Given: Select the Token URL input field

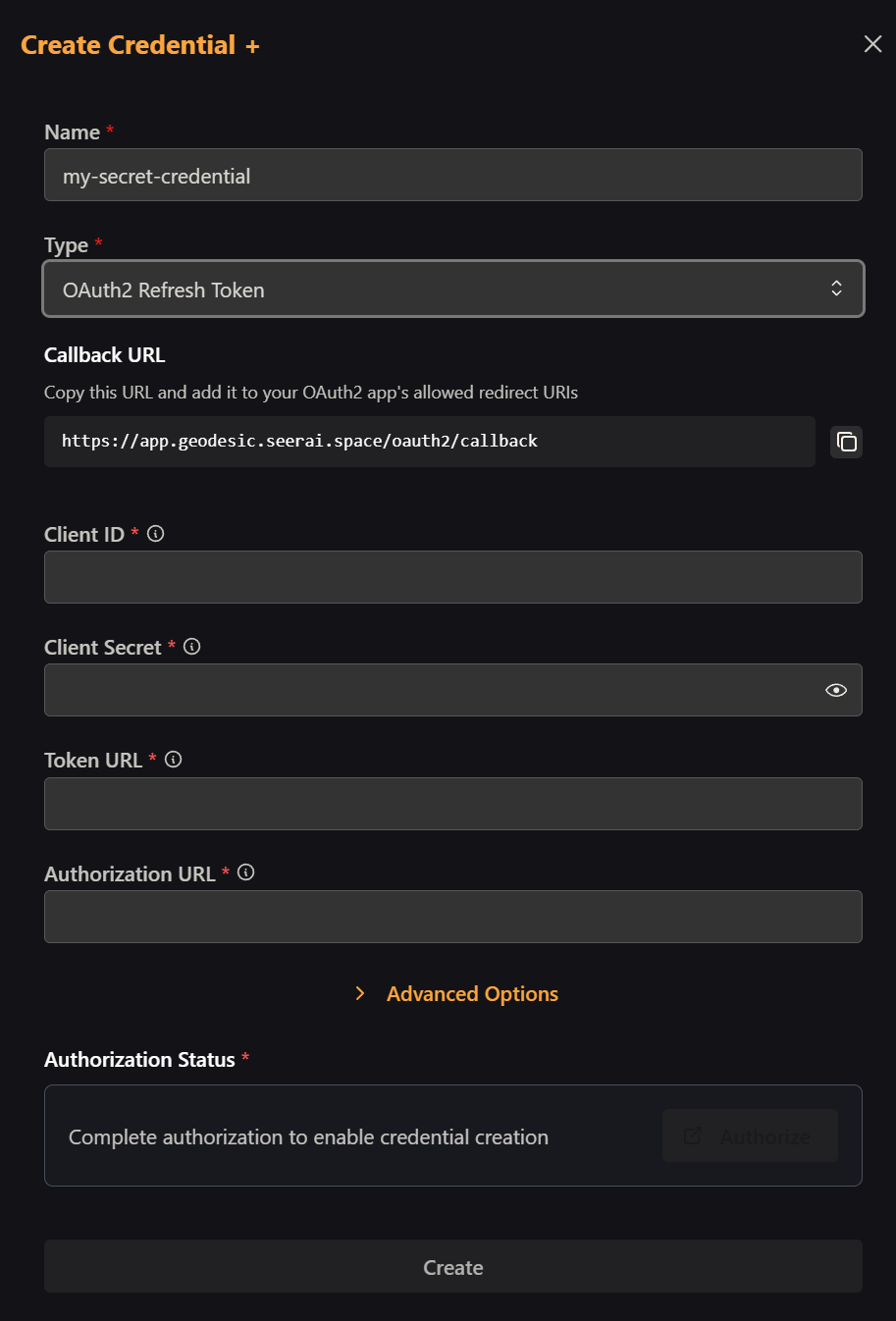Looking at the screenshot, I should (453, 804).
